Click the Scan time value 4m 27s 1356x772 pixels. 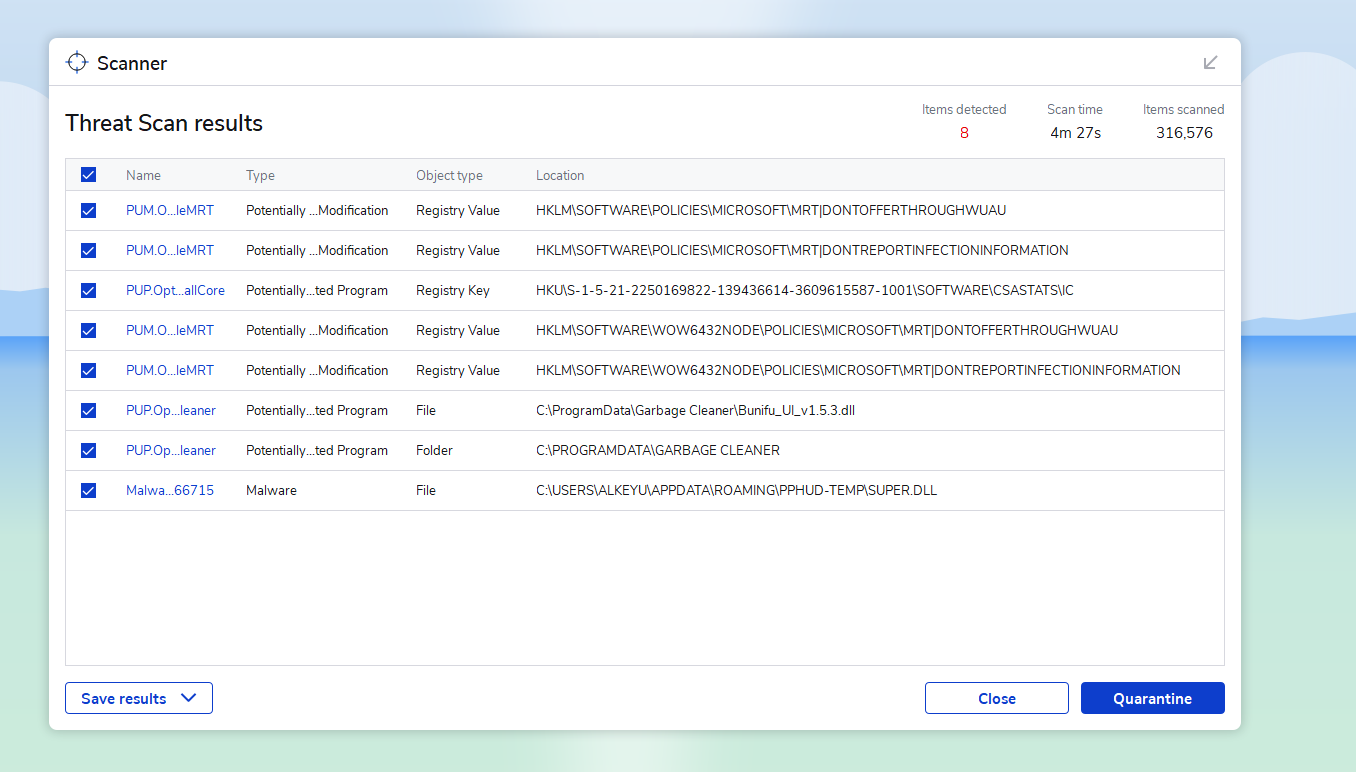point(1075,133)
